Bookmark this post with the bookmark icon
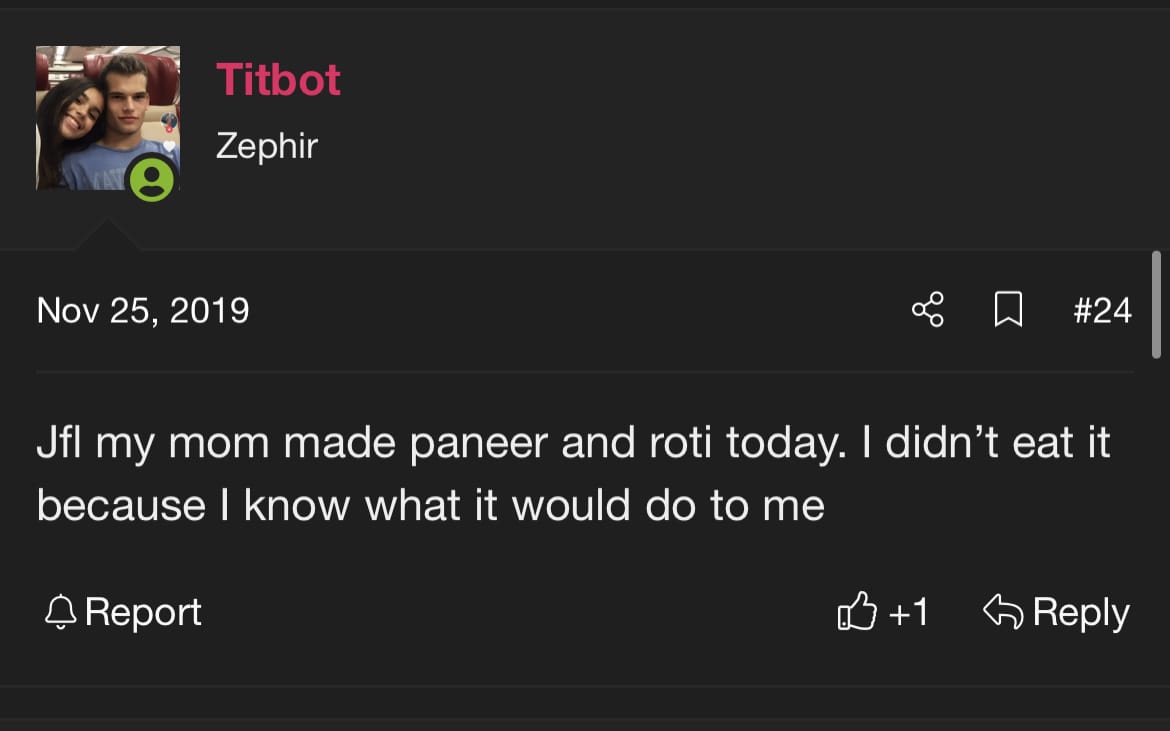The image size is (1170, 731). [1008, 310]
